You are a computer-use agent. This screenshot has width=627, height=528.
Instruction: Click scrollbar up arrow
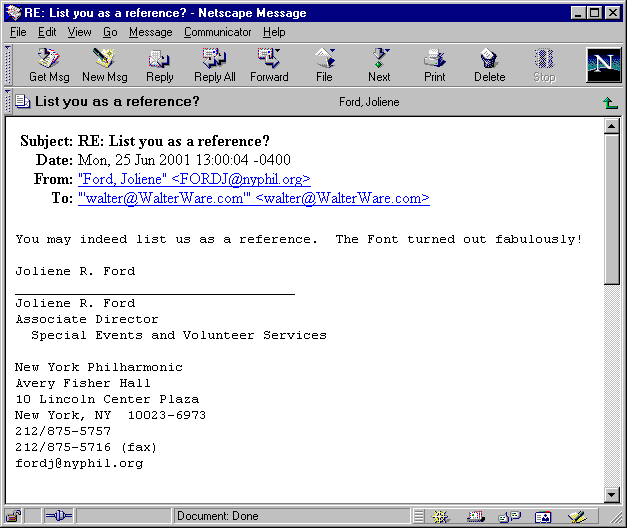[611, 126]
